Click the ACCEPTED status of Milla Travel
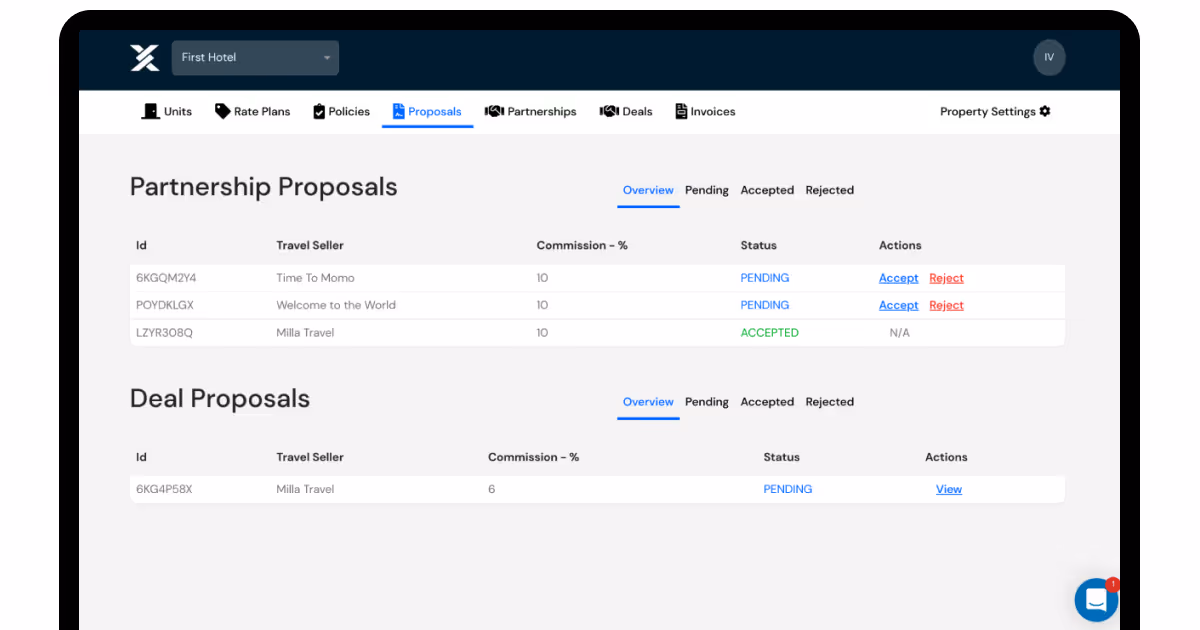 tap(769, 332)
